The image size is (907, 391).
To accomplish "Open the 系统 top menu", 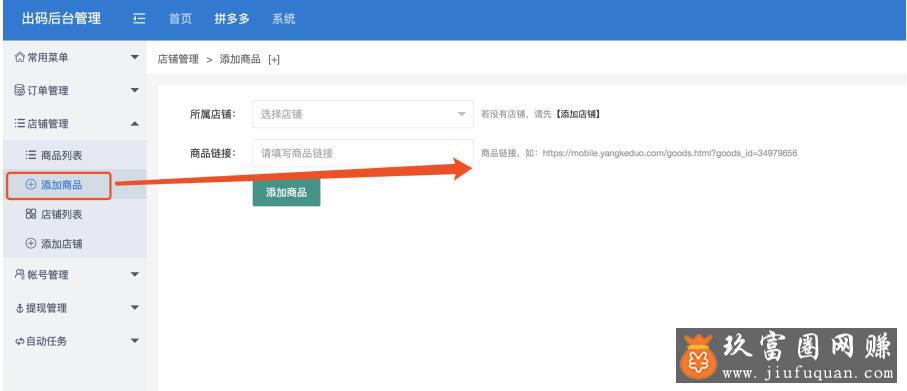I will 283,19.
